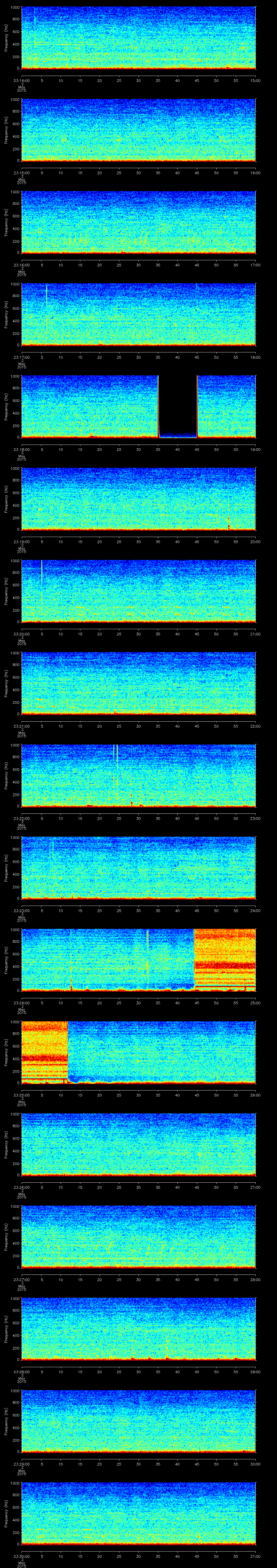Click the 22:00 end time label
Screen dimensions: 277x1568
[x=255, y=726]
